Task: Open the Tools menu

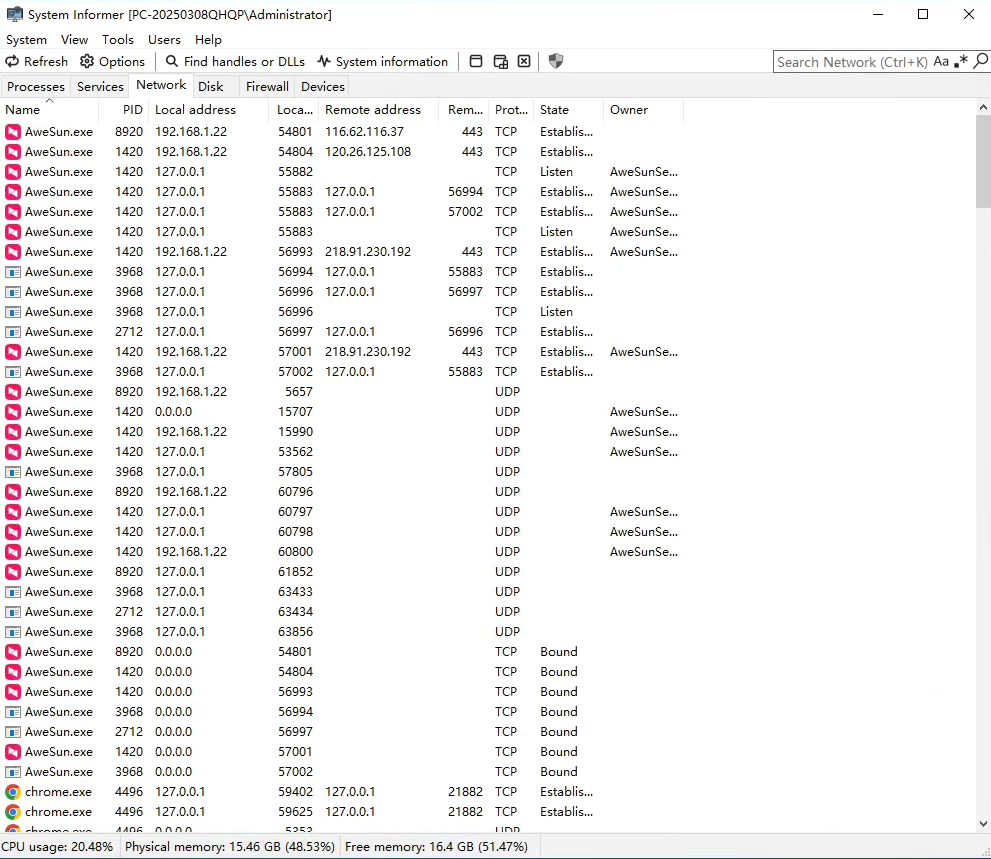Action: point(118,40)
